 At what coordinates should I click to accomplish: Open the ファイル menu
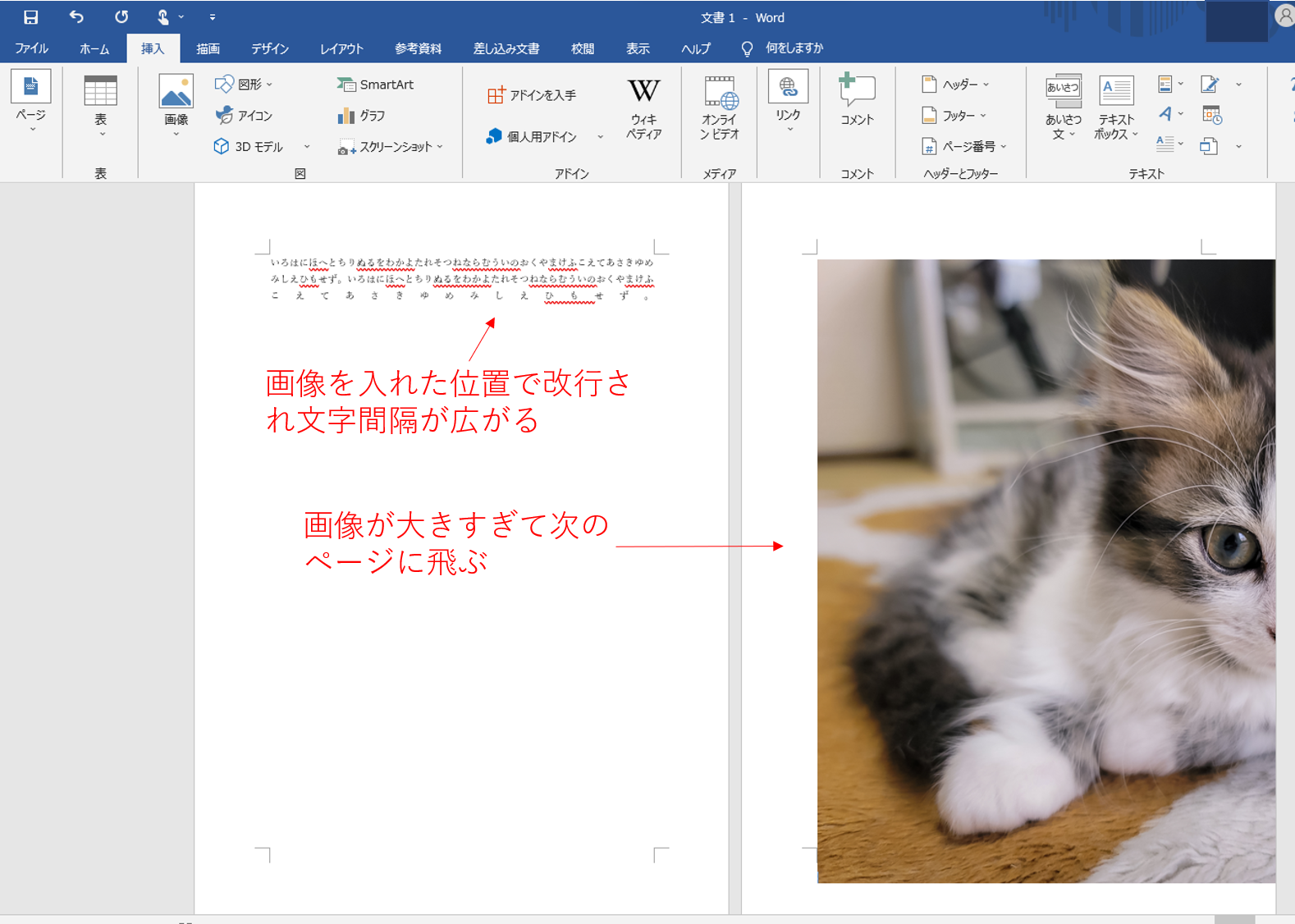pos(31,48)
